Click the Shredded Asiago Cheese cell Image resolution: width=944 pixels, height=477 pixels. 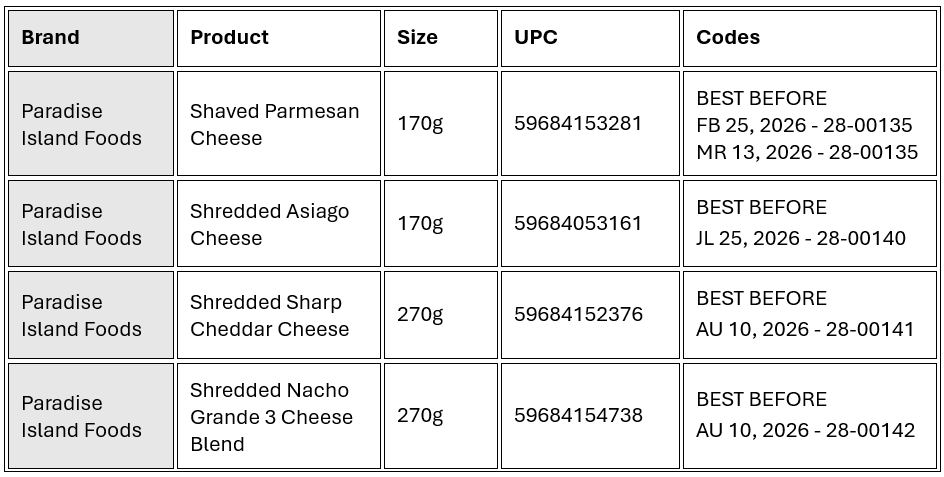(x=270, y=224)
